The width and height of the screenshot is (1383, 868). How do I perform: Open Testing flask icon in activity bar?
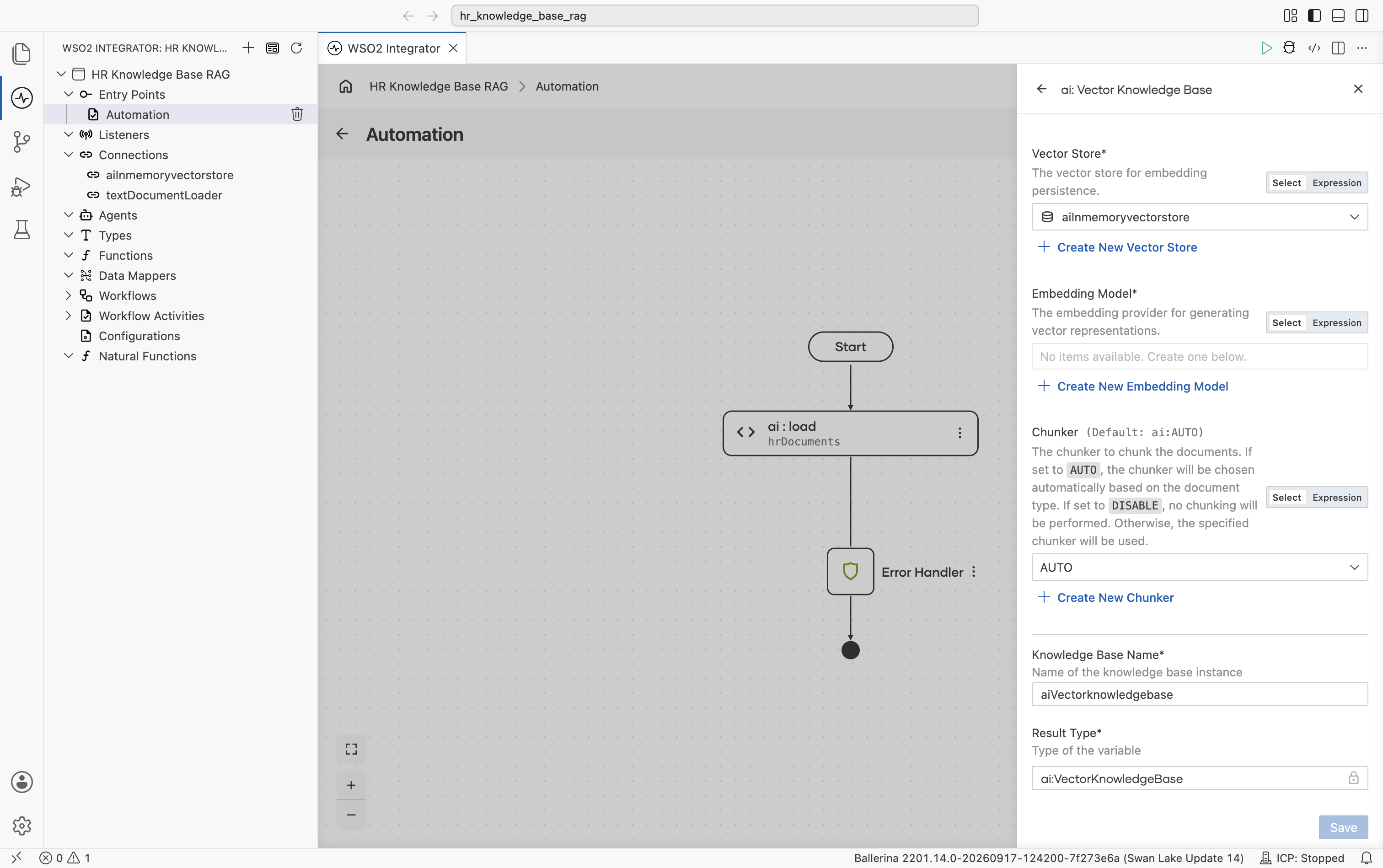pyautogui.click(x=22, y=230)
